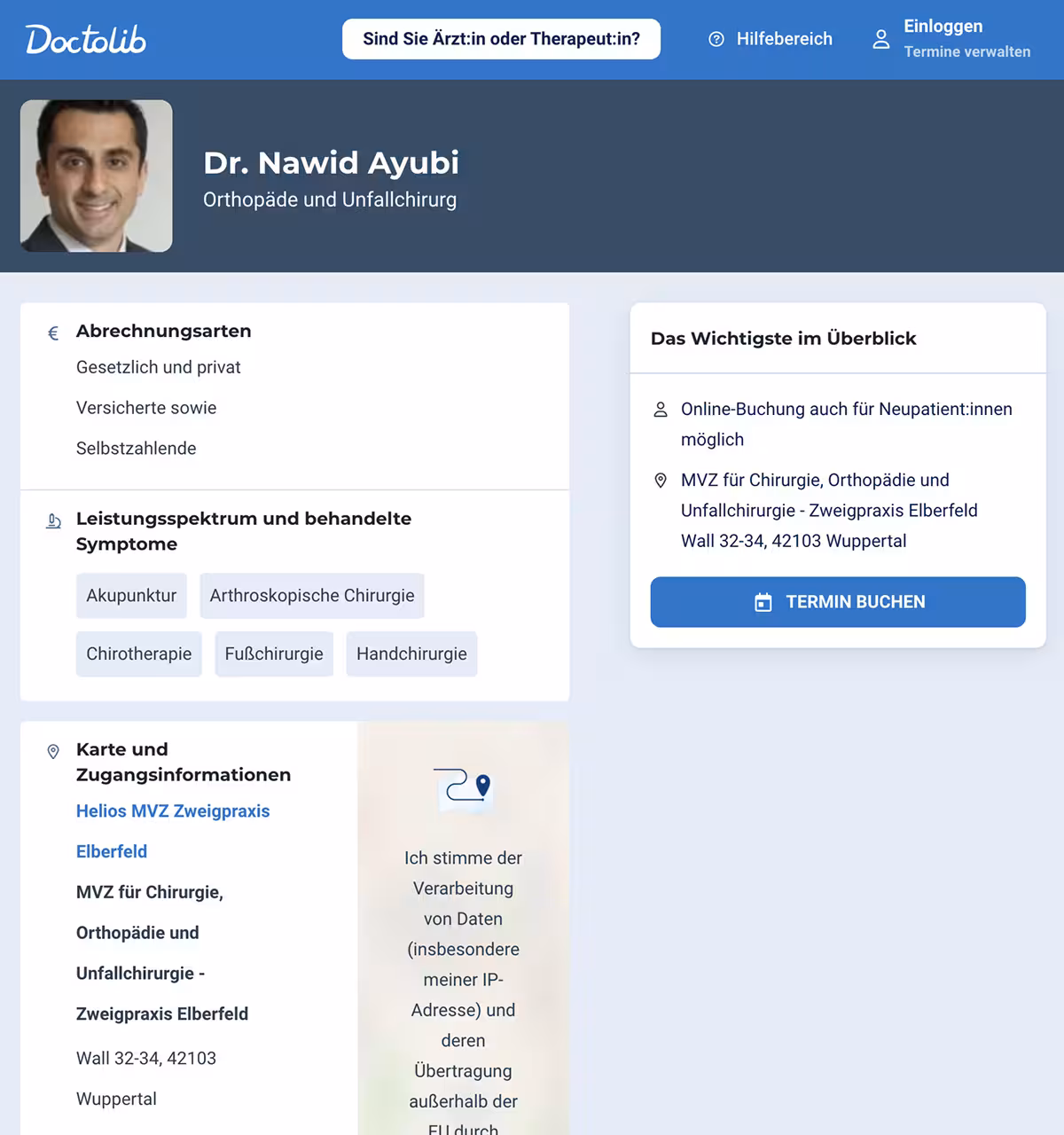Click 'Leistungsspektrum und behandelte Symptome' heading
The image size is (1064, 1135).
coord(244,531)
